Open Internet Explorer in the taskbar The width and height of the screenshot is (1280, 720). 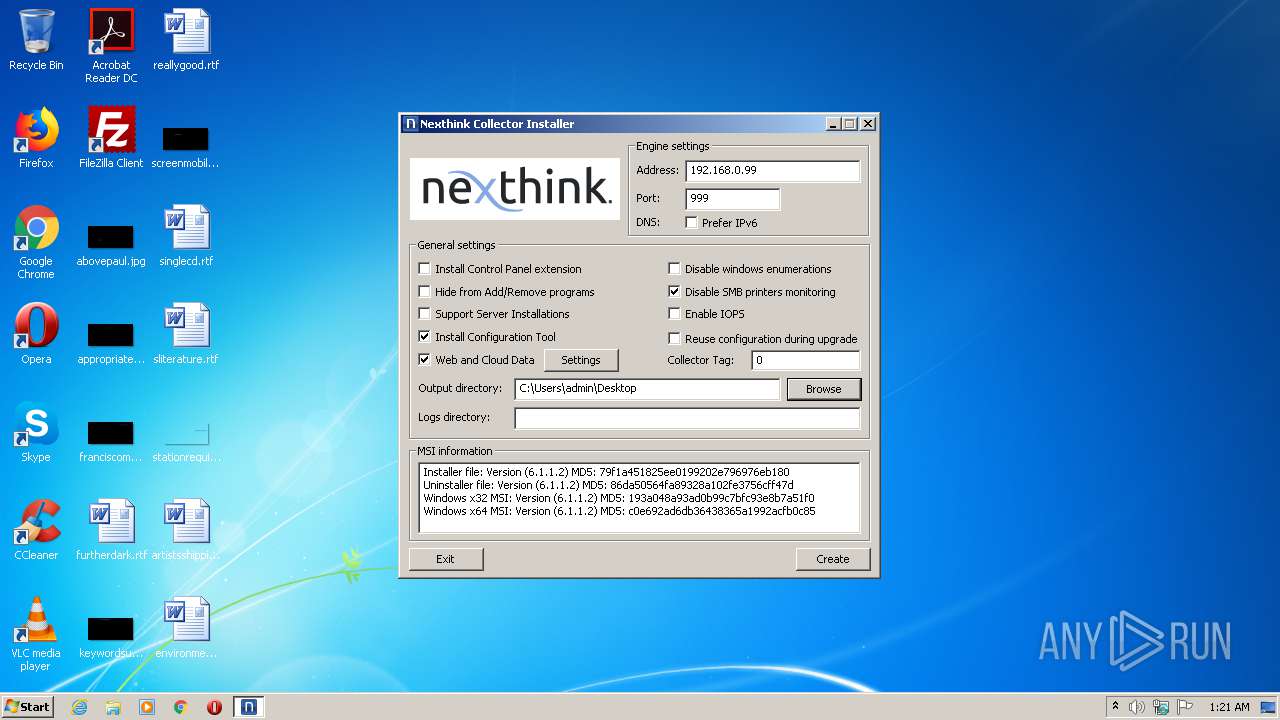pyautogui.click(x=79, y=707)
